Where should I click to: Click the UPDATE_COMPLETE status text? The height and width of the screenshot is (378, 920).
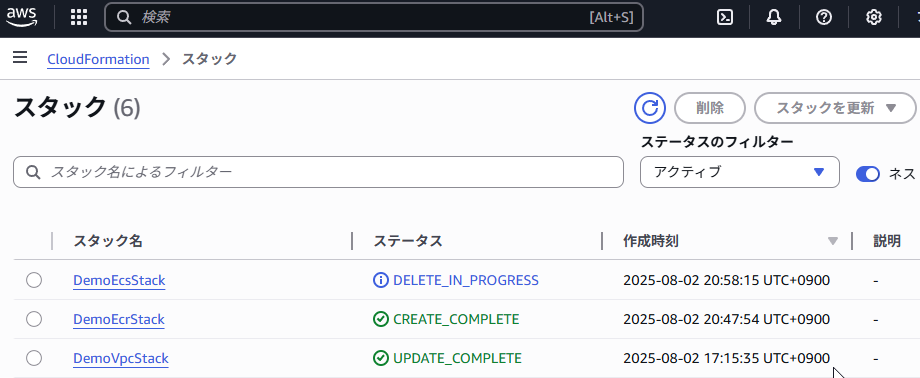pyautogui.click(x=457, y=358)
